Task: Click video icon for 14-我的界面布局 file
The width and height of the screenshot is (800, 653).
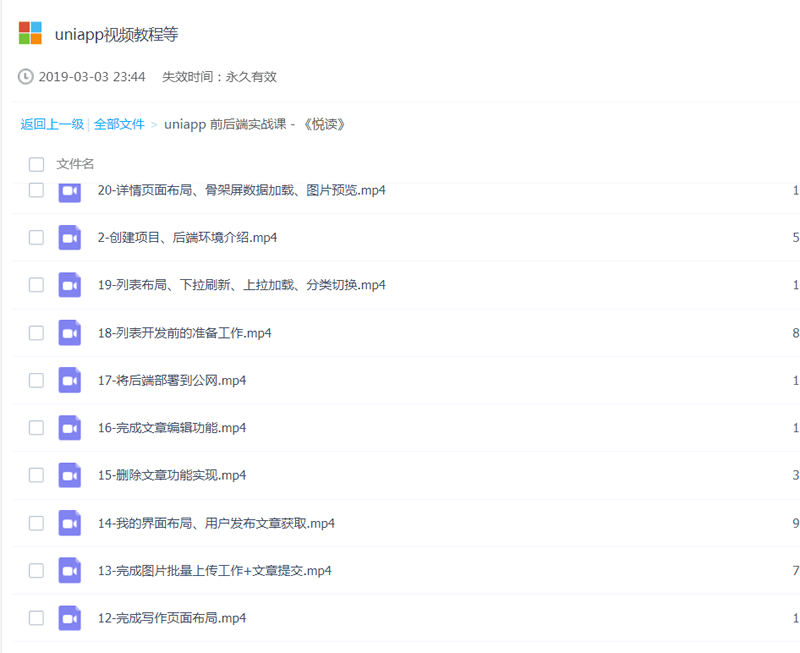Action: 69,523
